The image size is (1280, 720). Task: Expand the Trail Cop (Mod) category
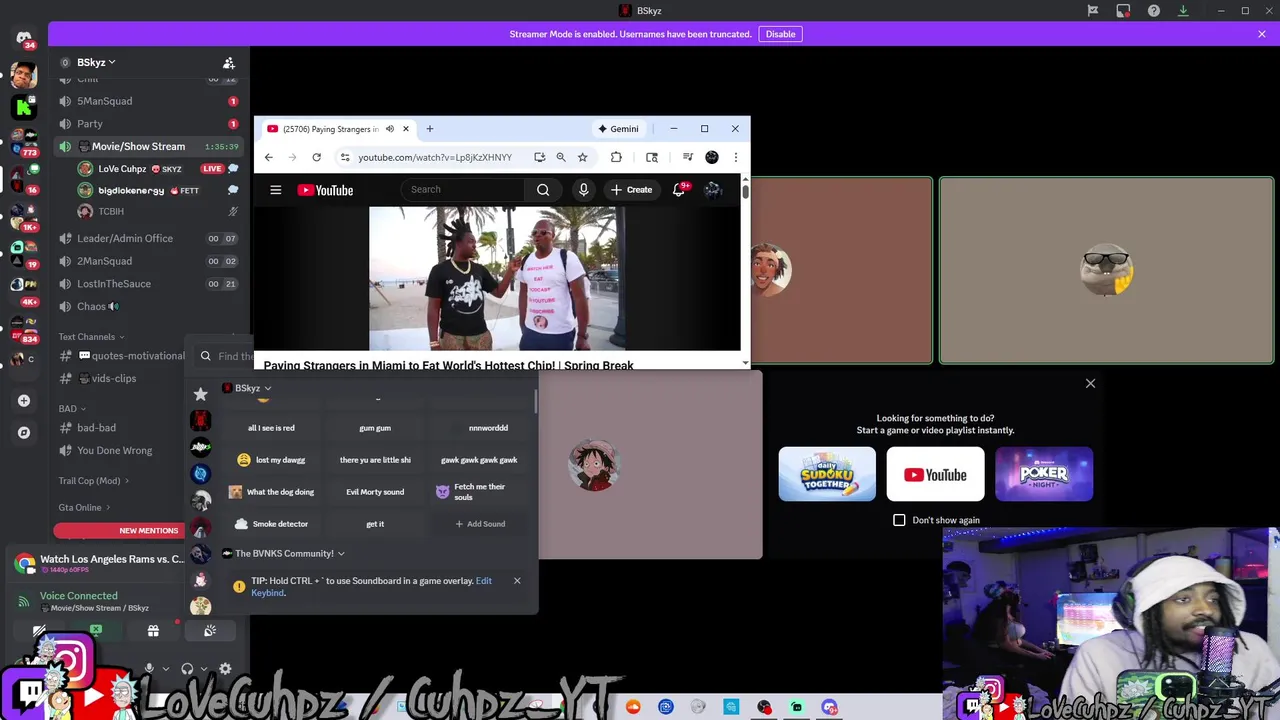tap(93, 481)
